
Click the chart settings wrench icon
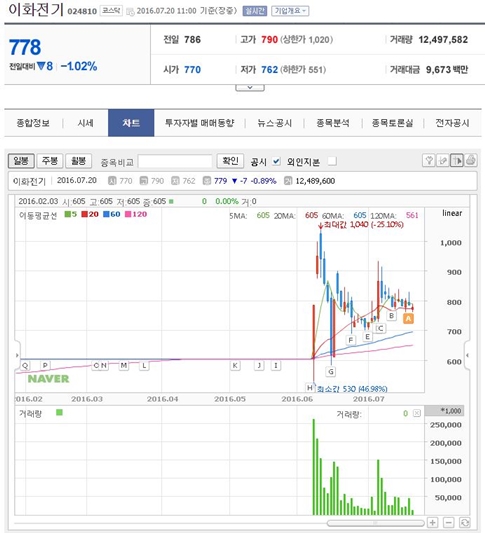pyautogui.click(x=429, y=160)
